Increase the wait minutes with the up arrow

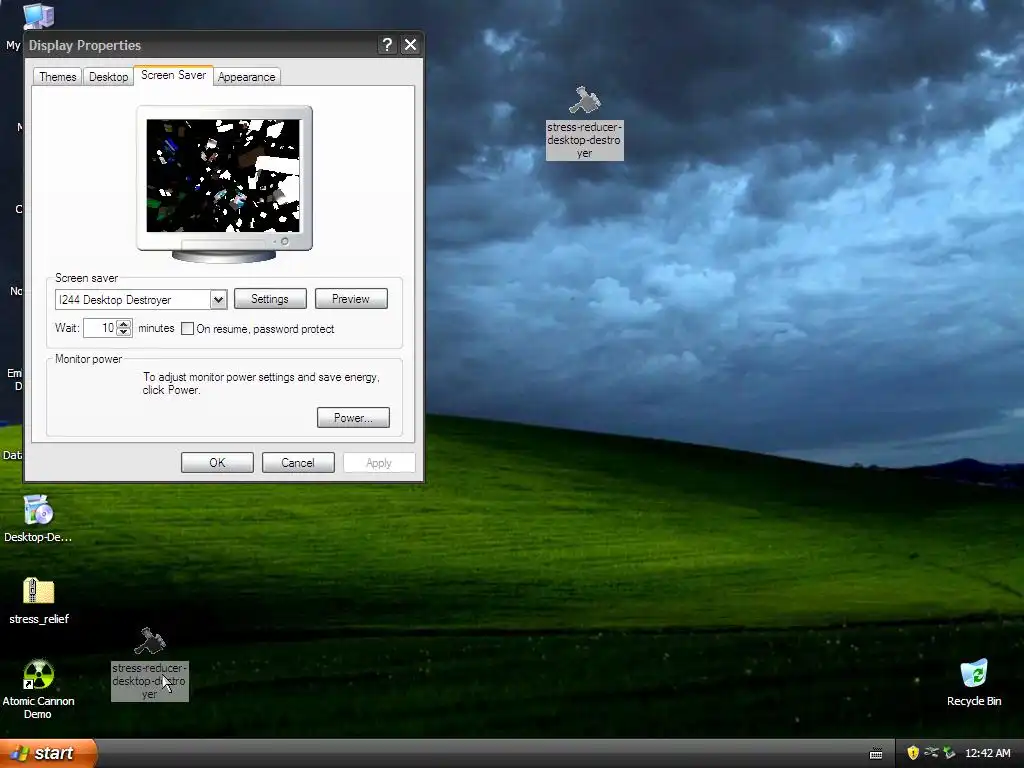coord(123,323)
